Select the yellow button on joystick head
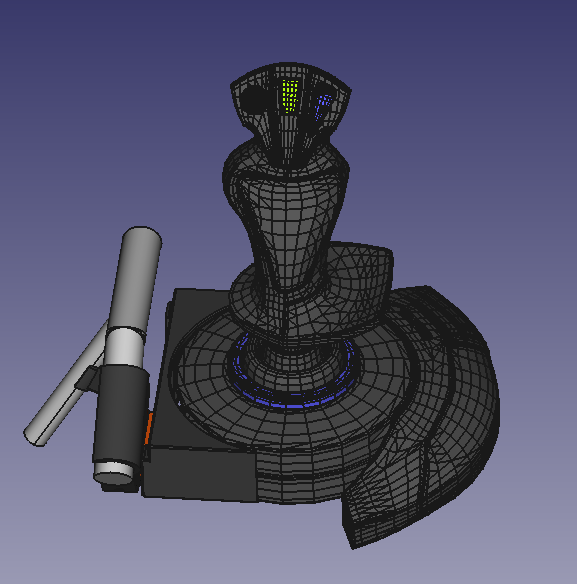Viewport: 577px width, 584px height. pyautogui.click(x=290, y=95)
